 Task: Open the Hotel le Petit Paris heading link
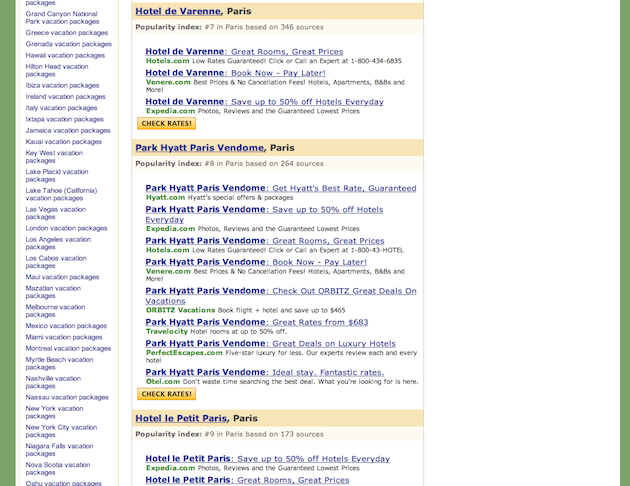coord(181,419)
